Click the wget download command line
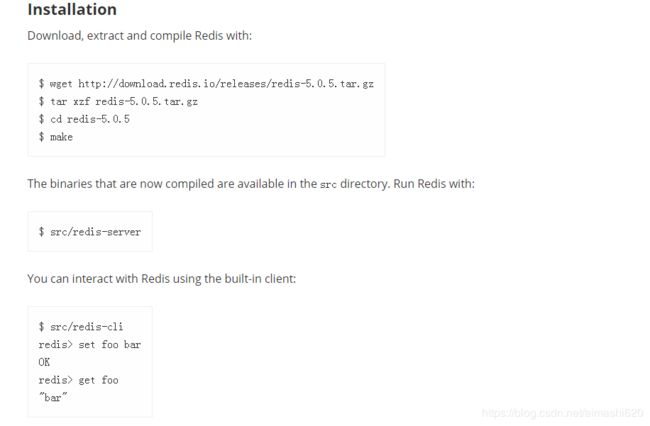This screenshot has width=650, height=426. [206, 84]
